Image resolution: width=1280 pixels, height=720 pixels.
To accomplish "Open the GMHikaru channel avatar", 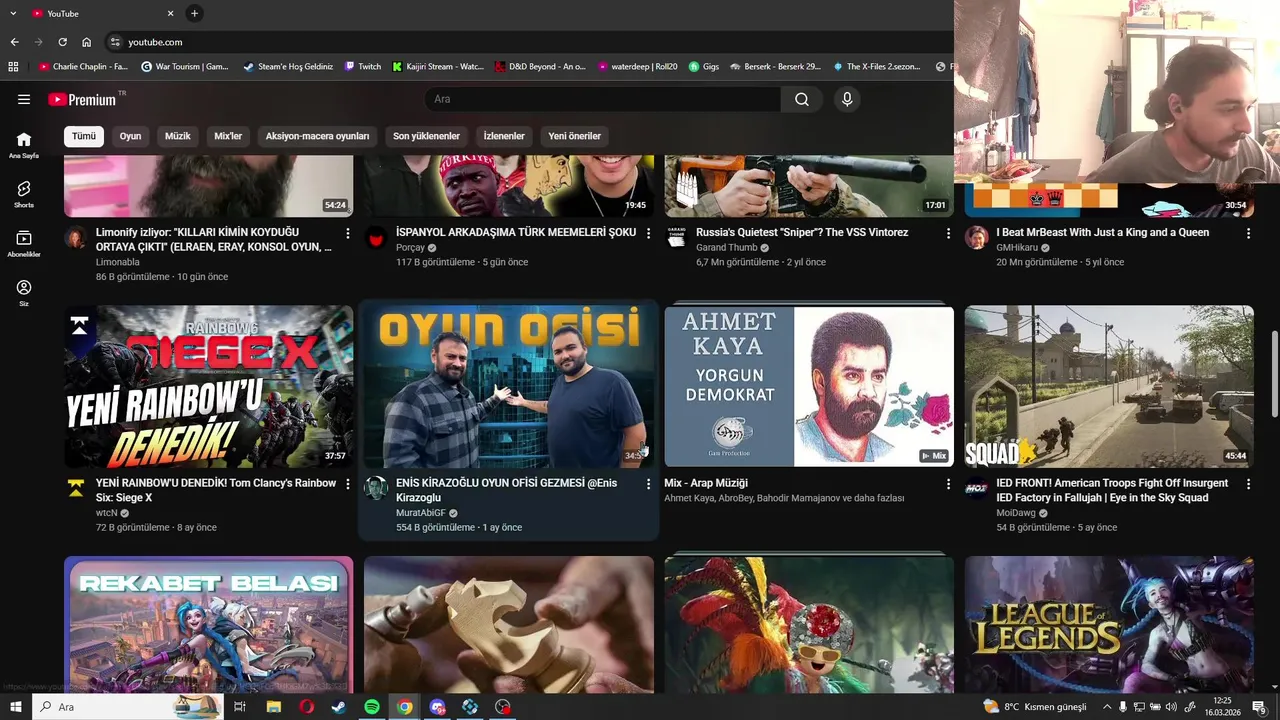I will (x=976, y=238).
